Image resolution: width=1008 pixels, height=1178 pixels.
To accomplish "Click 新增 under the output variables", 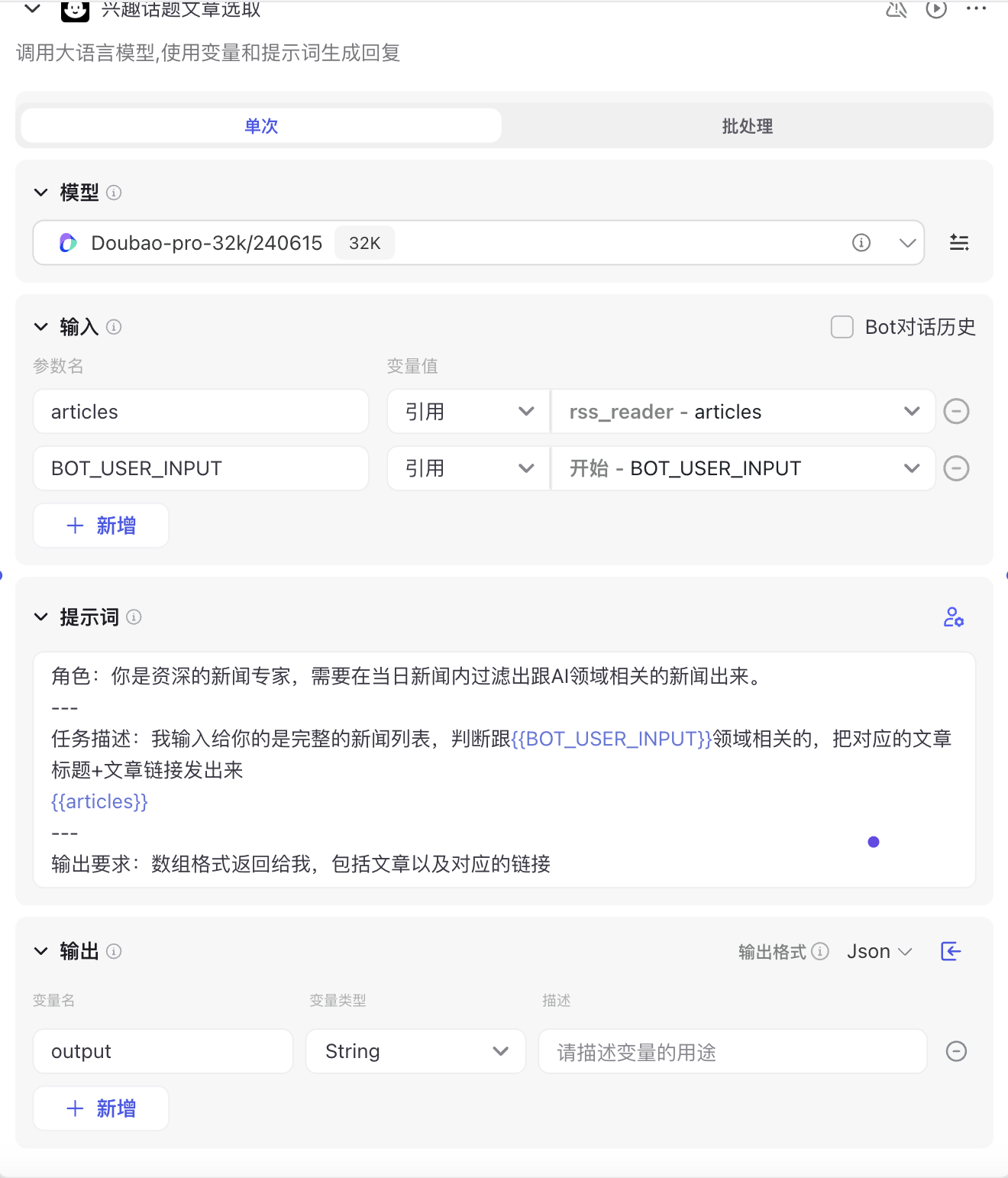I will coord(101,1108).
